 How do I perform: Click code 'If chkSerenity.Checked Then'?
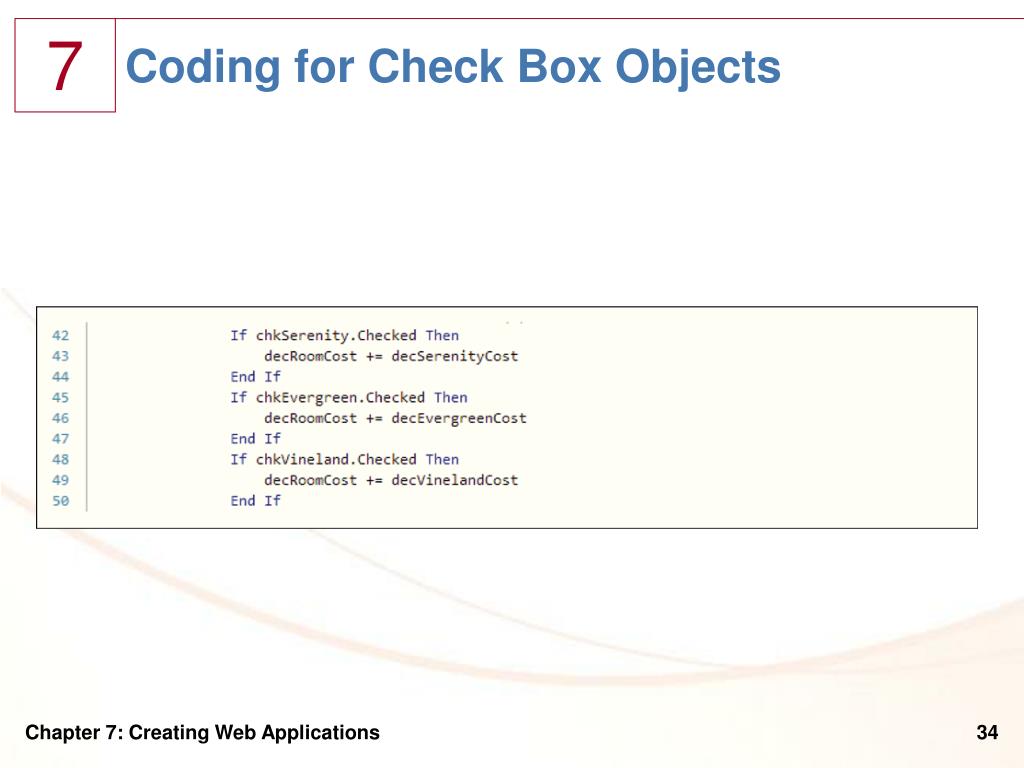click(345, 336)
